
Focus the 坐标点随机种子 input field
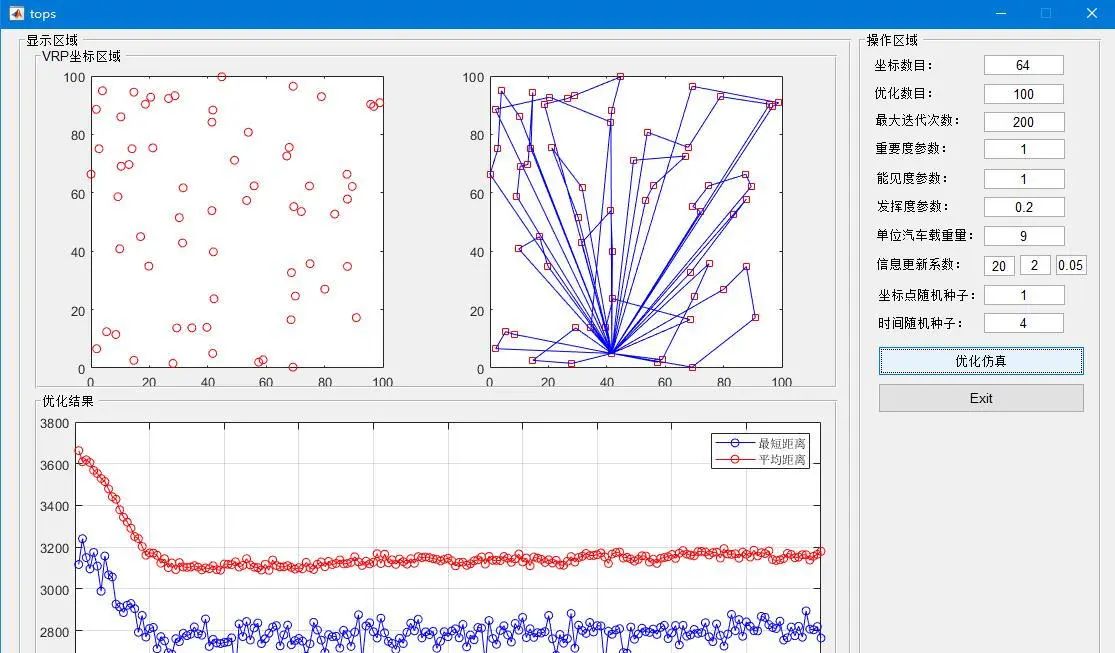pos(1023,294)
